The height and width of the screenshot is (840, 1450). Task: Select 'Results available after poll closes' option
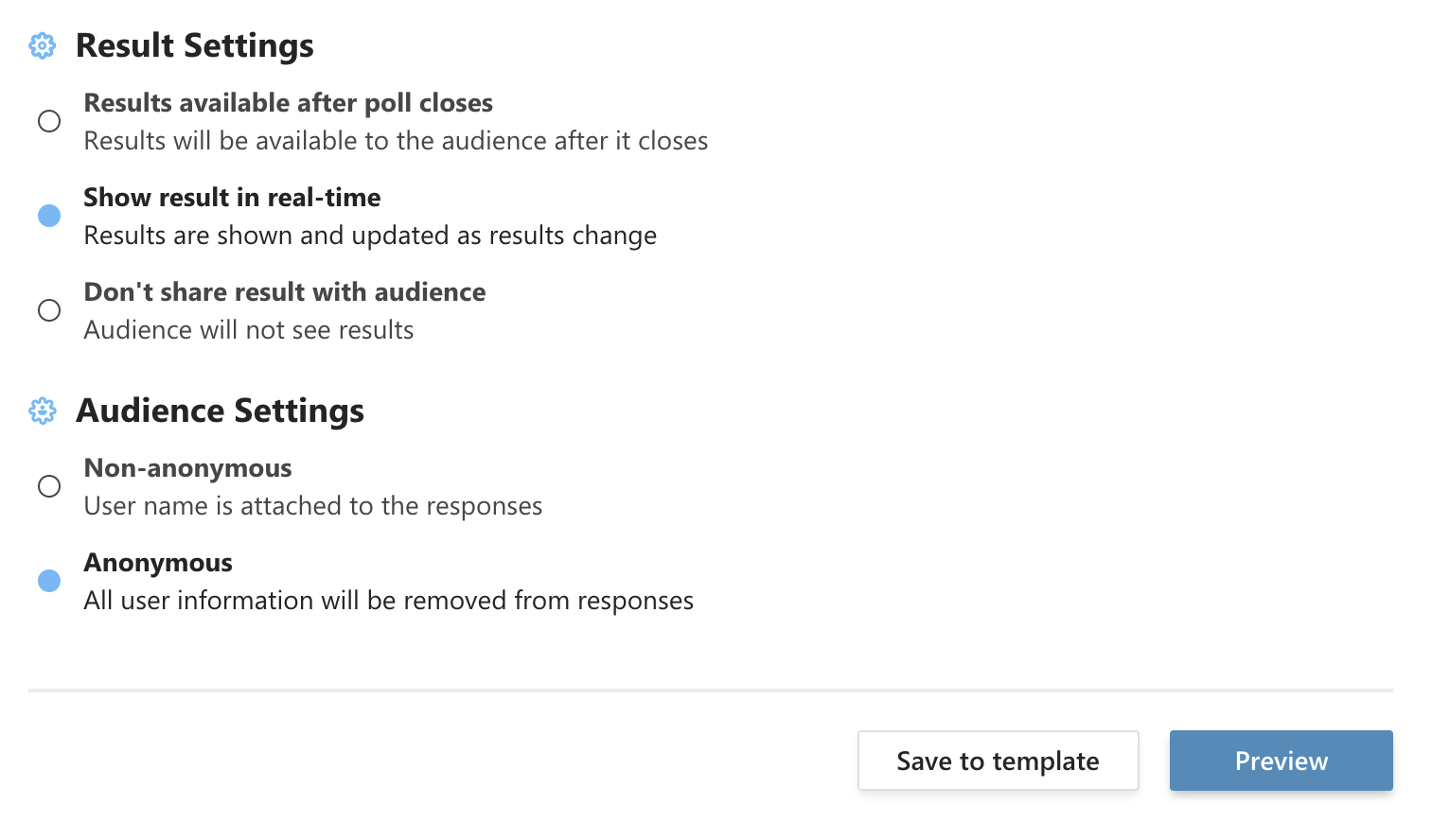49,121
